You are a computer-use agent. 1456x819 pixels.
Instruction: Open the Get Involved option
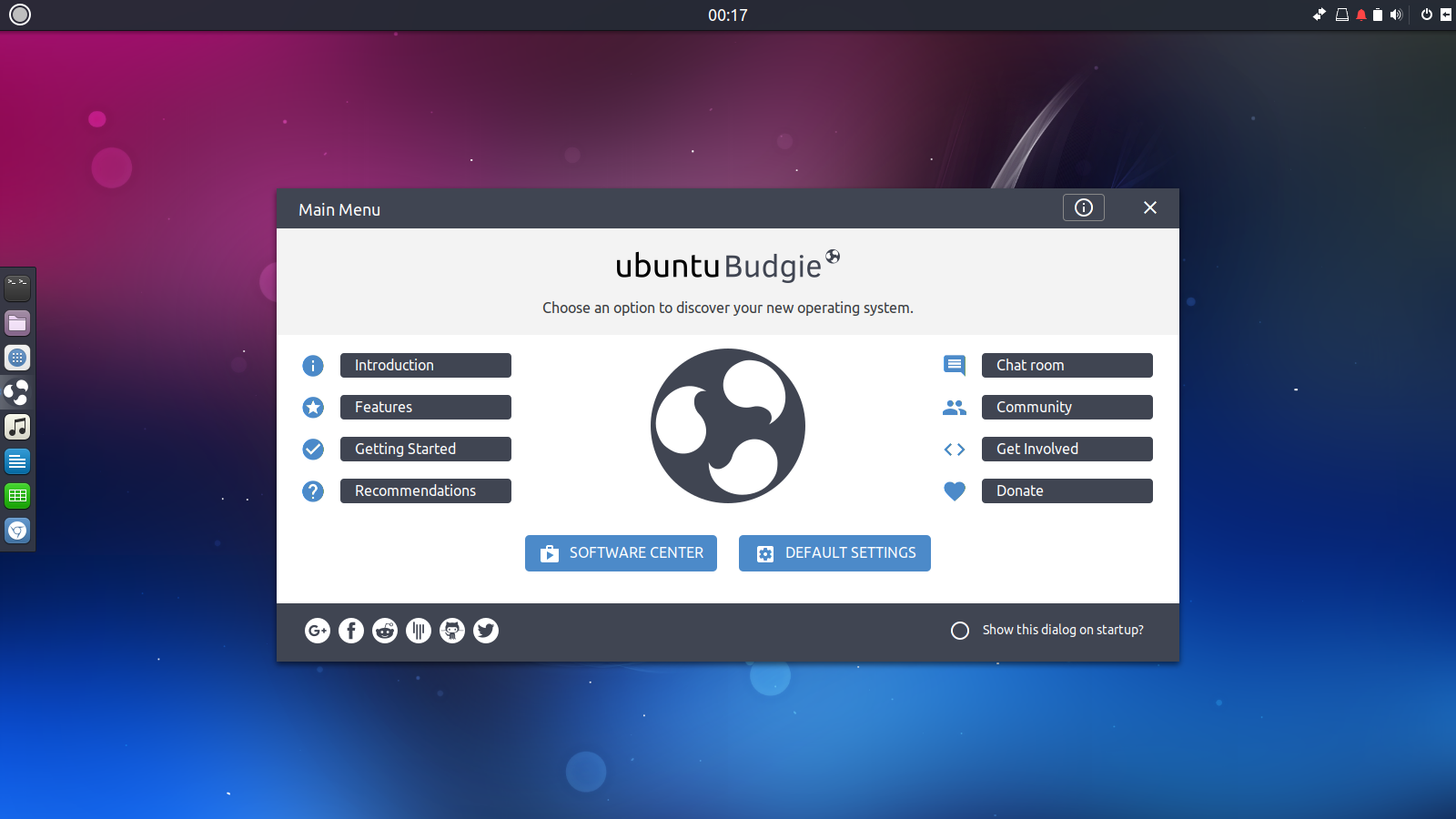pos(1067,449)
